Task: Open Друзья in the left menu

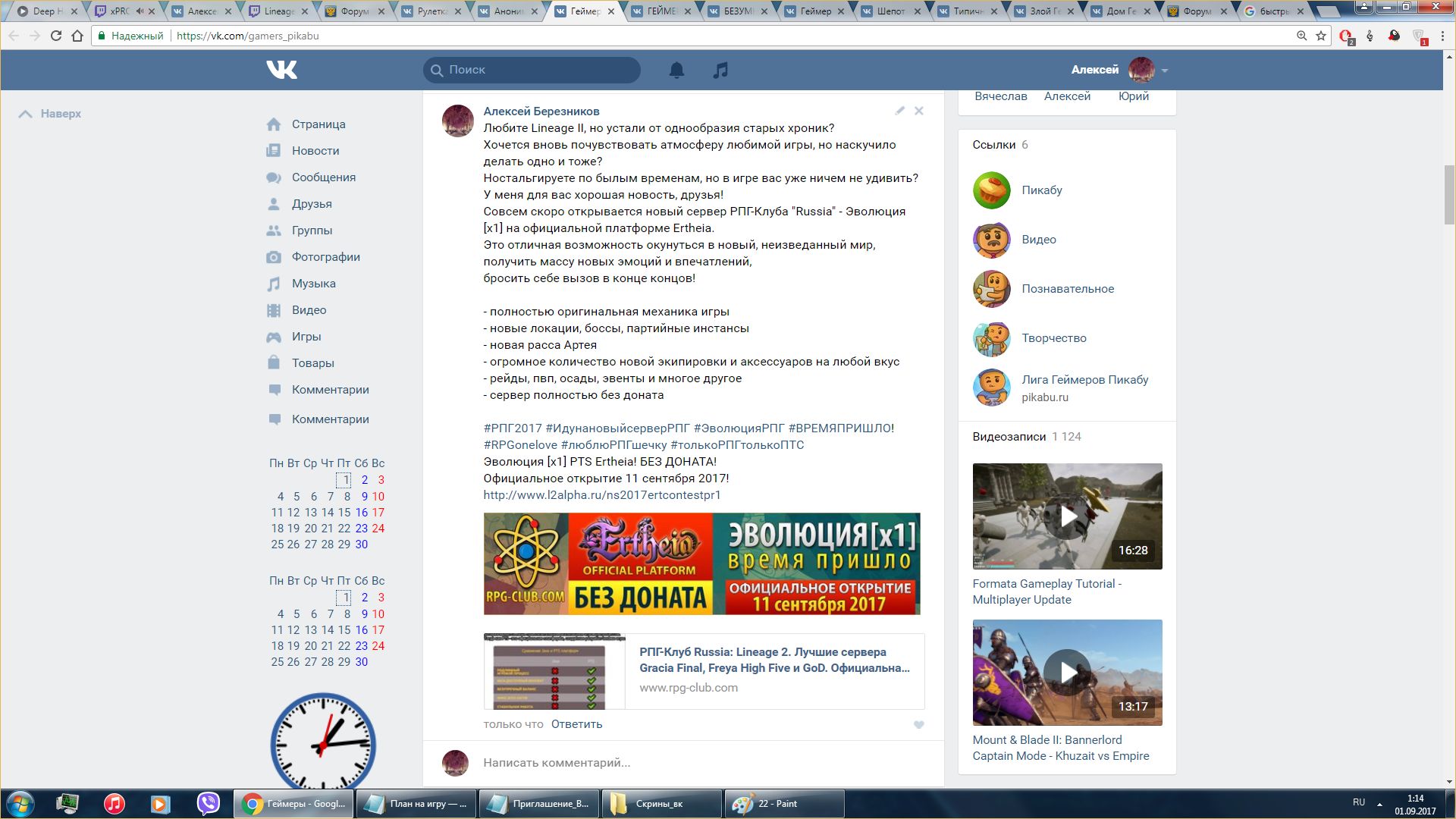Action: [312, 204]
